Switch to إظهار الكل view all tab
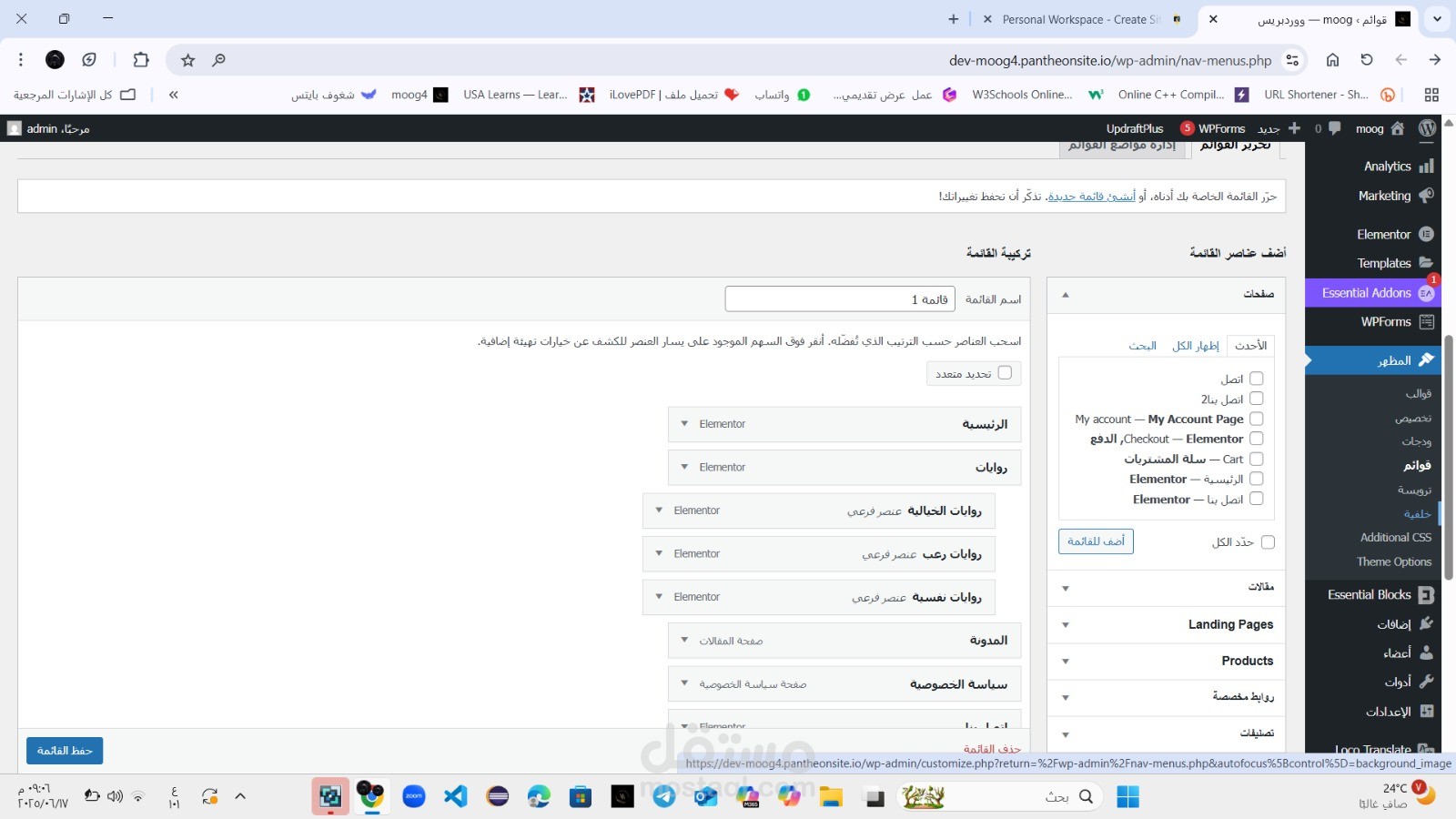 (1195, 346)
